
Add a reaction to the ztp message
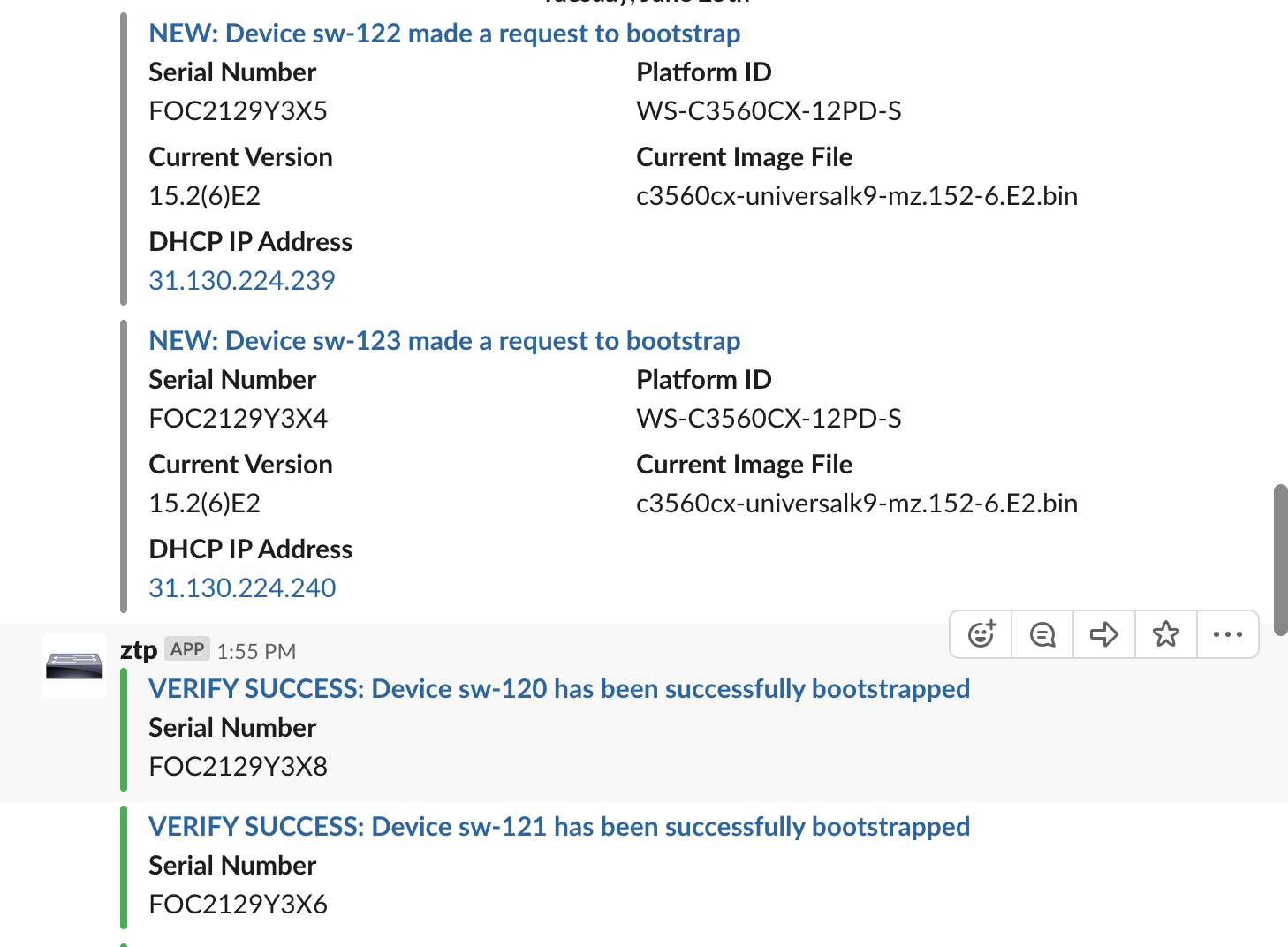pos(981,634)
